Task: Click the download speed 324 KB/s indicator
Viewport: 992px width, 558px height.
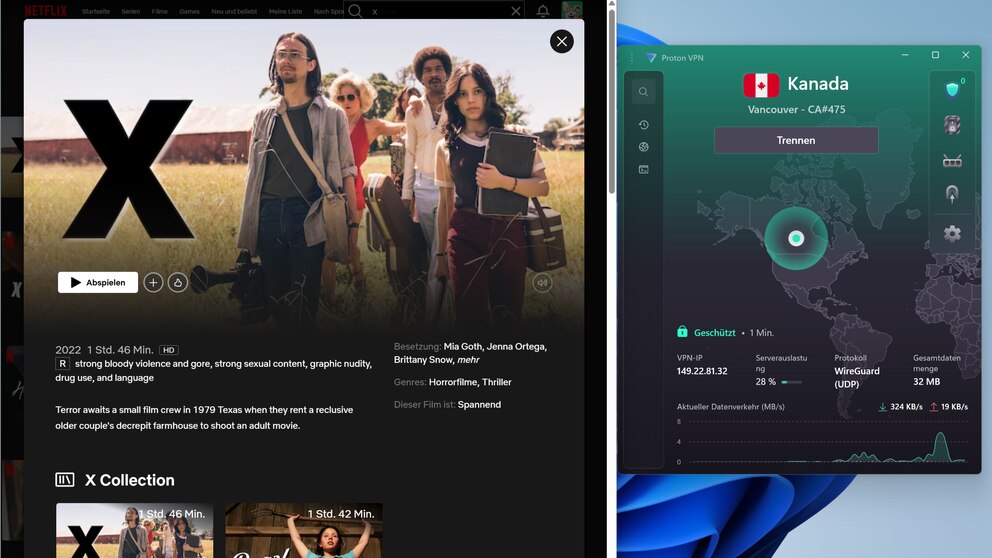Action: pyautogui.click(x=900, y=407)
